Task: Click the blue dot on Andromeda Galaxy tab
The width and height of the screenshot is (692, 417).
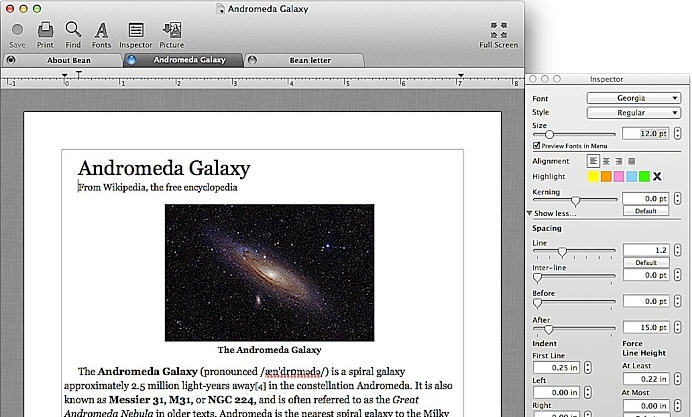Action: (131, 60)
